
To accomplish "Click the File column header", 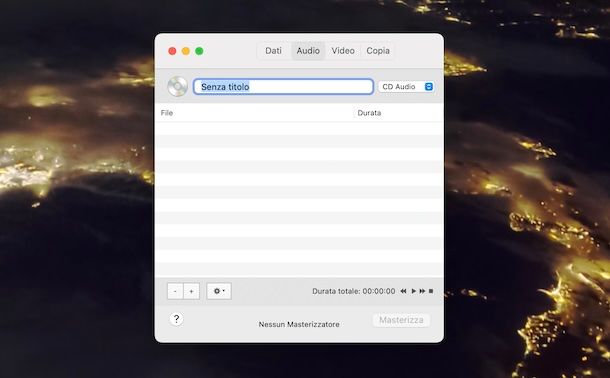I will 167,113.
